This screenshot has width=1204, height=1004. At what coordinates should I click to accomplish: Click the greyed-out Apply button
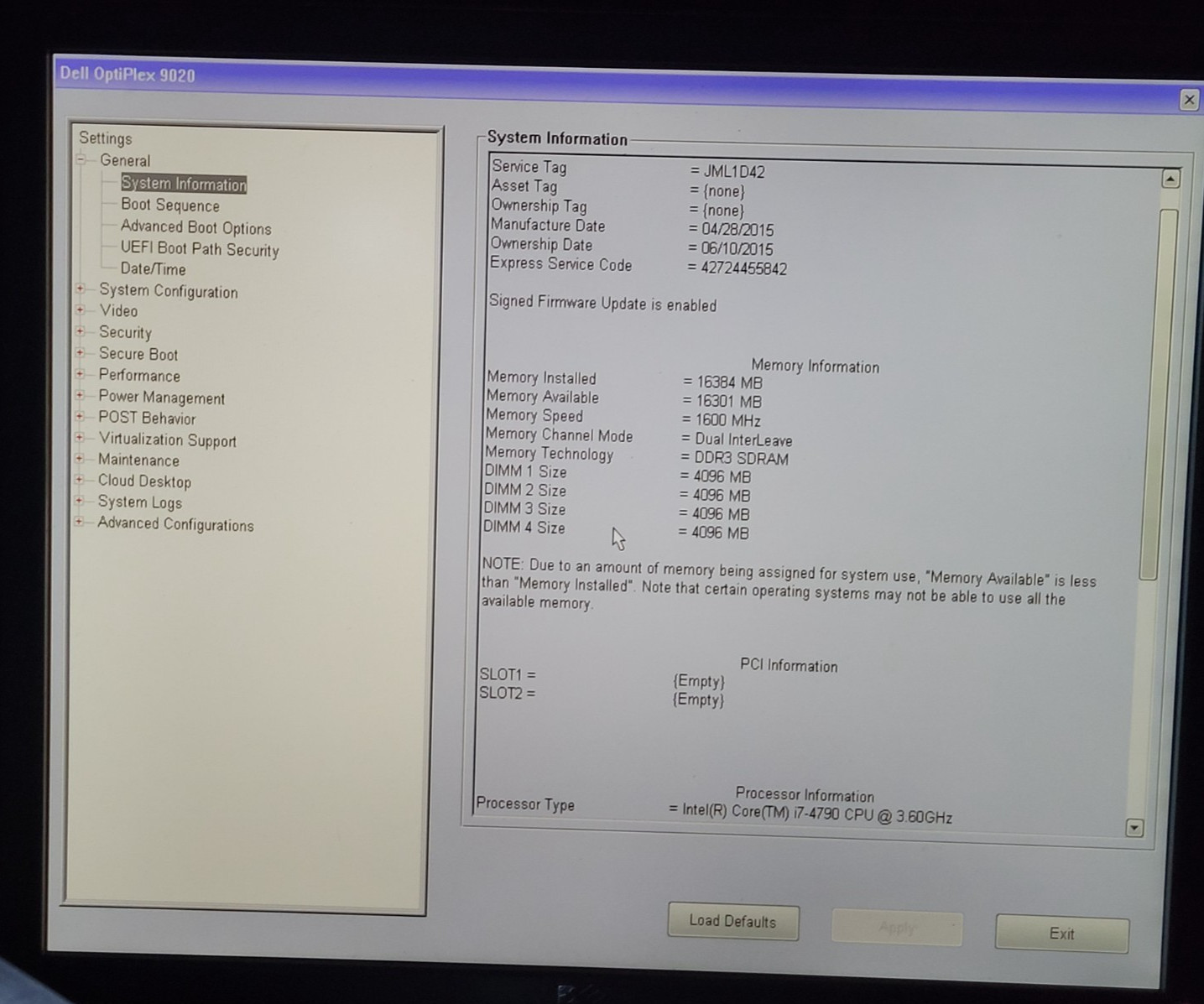897,928
